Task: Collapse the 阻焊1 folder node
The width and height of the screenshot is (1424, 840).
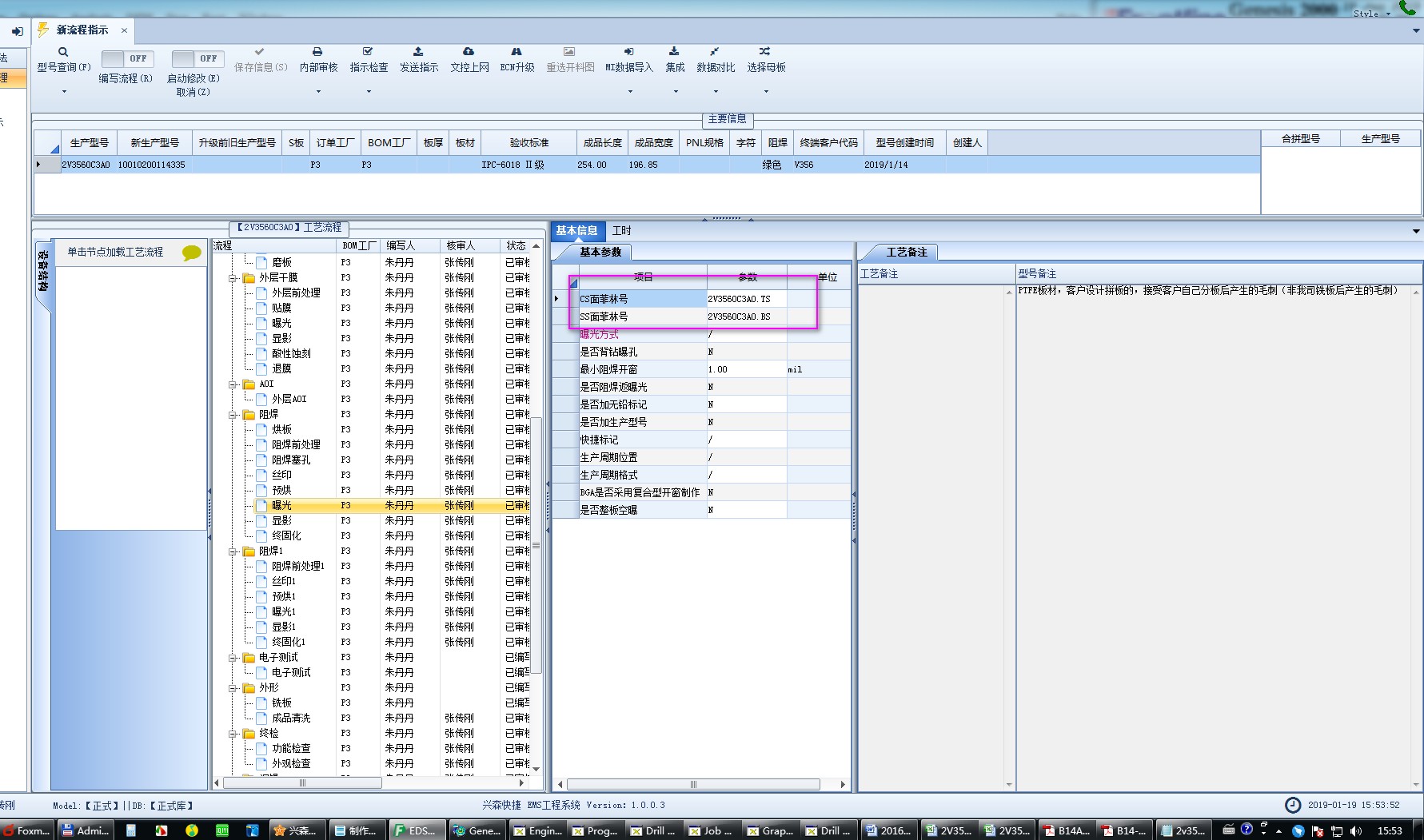Action: point(233,551)
